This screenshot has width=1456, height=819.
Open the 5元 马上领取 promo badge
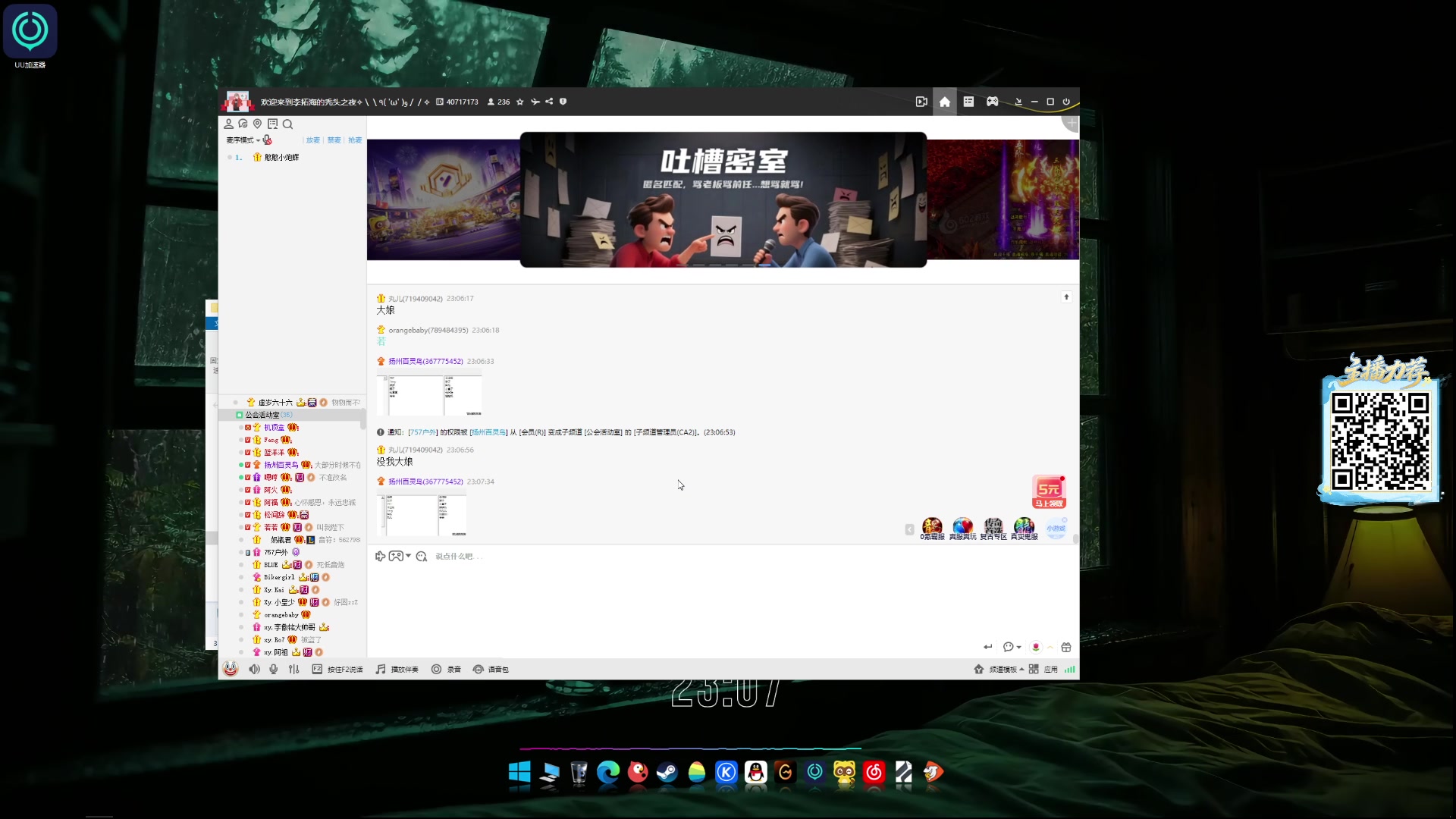point(1050,492)
